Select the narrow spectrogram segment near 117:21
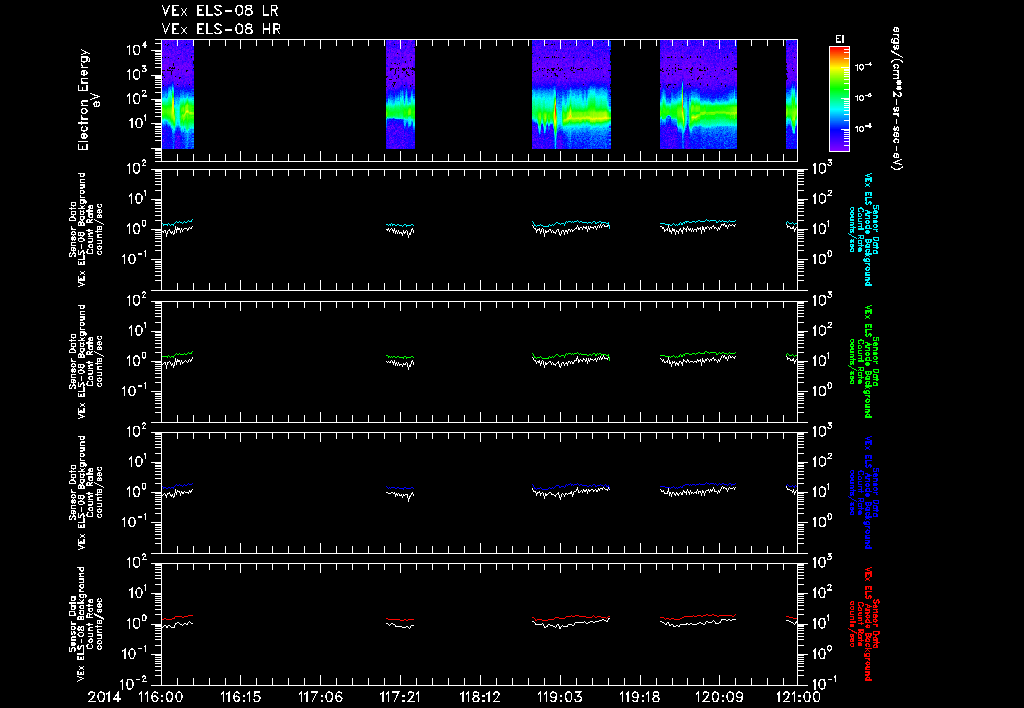 [x=400, y=94]
